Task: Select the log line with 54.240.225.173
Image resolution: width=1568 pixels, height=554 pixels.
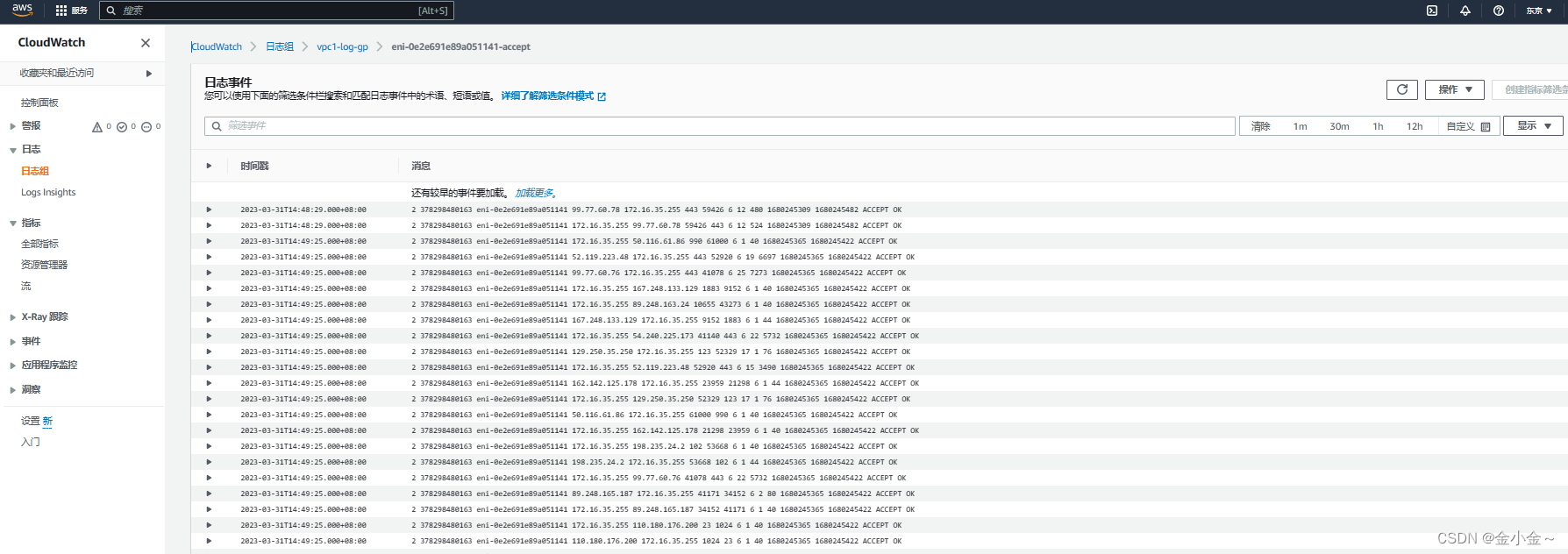Action: 665,336
